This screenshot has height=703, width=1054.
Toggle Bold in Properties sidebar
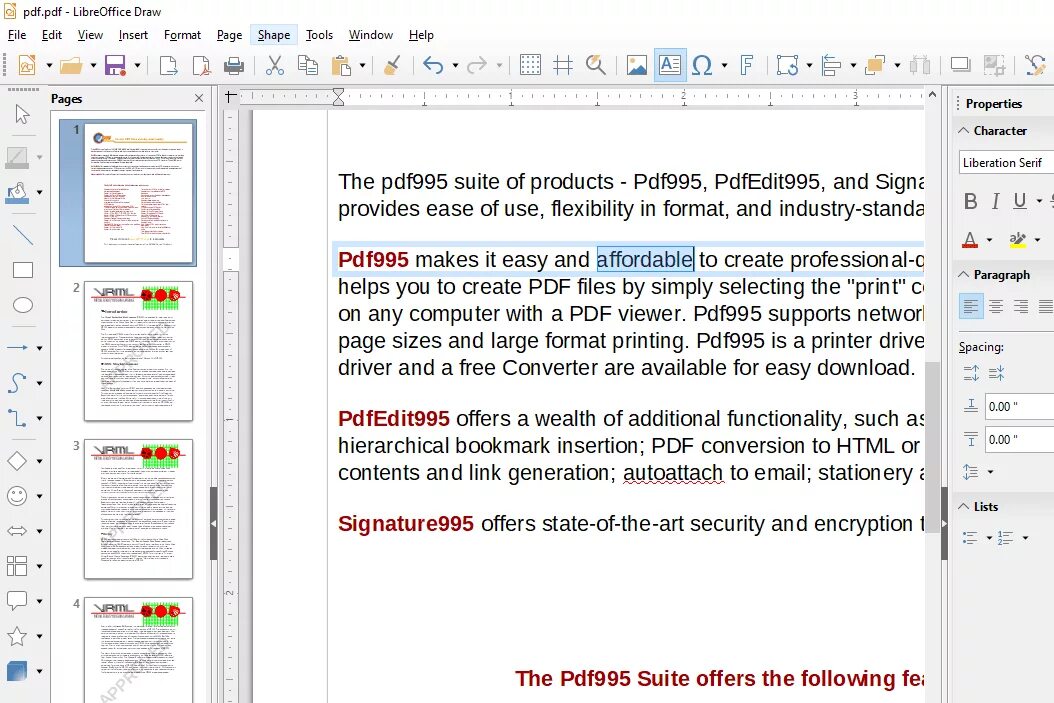pyautogui.click(x=970, y=201)
